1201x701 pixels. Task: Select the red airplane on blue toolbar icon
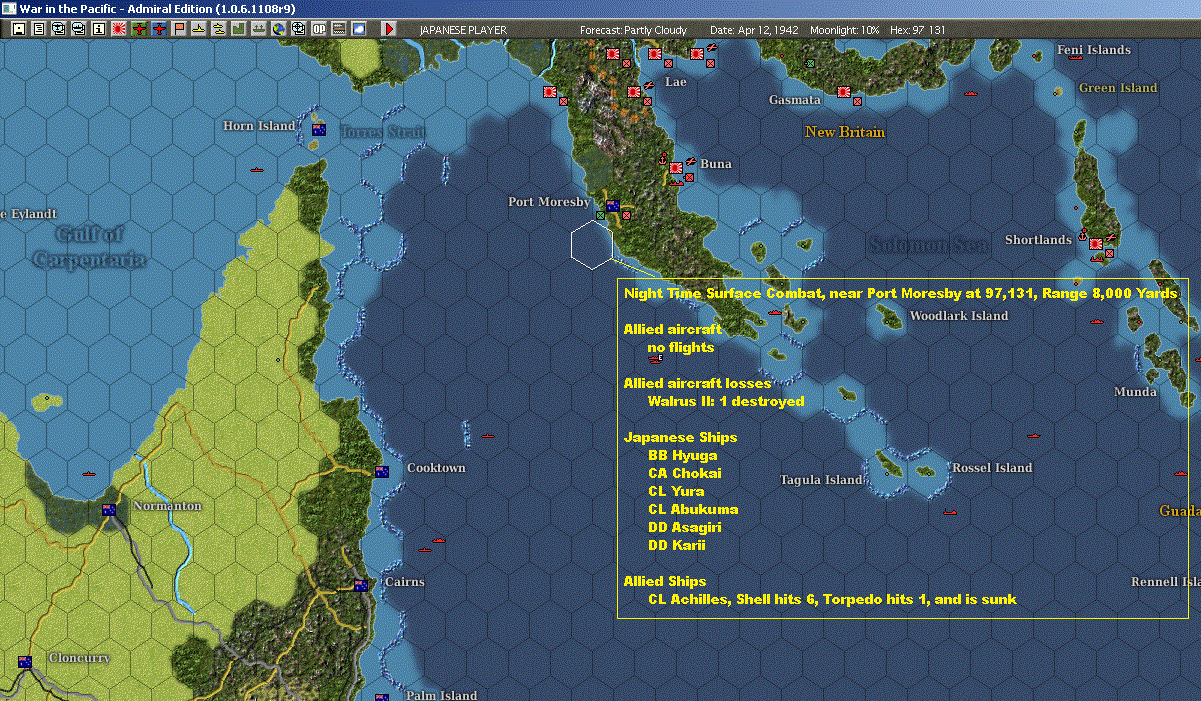(x=159, y=29)
